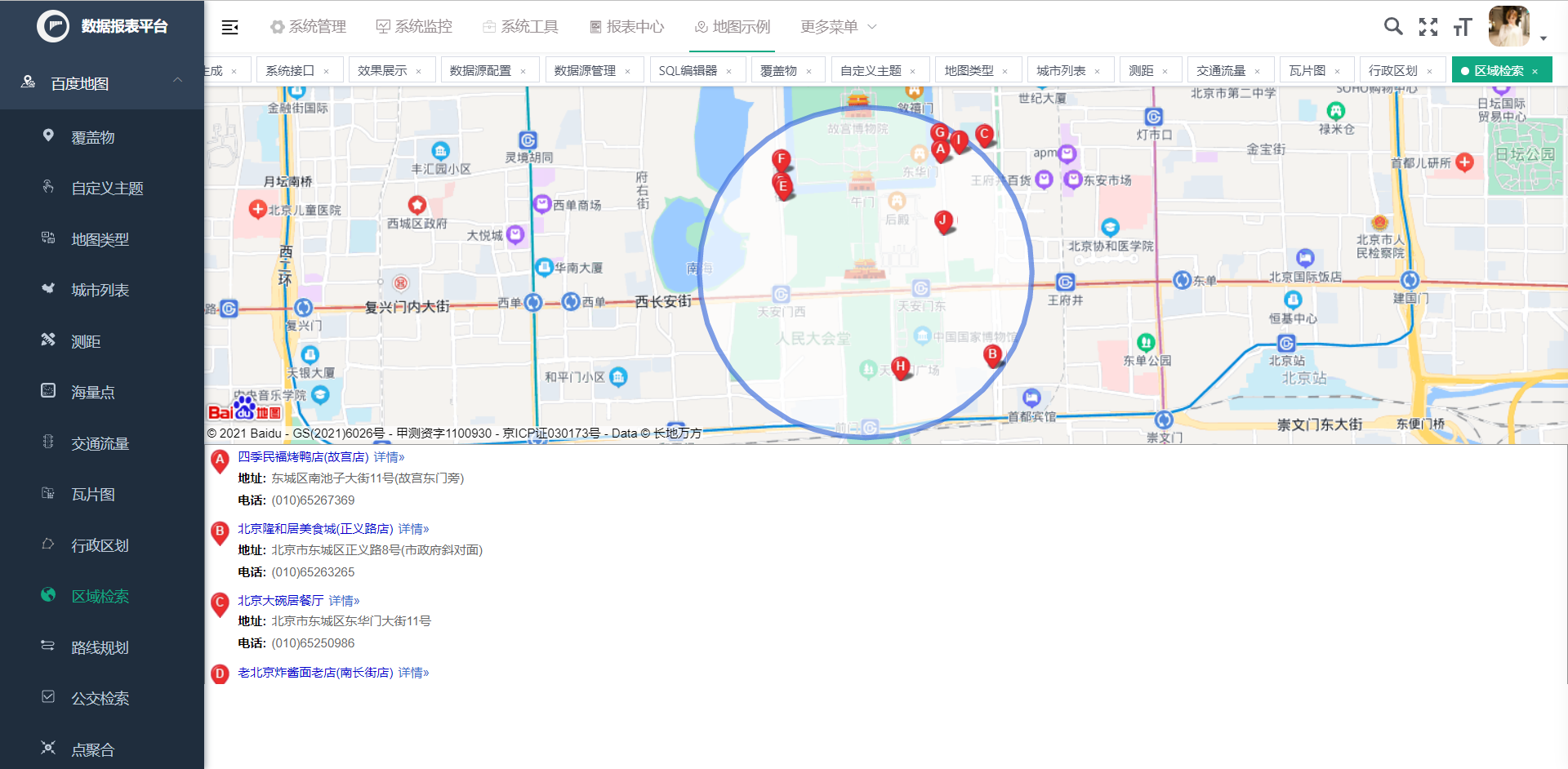Click map marker J near 后殿
Image resolution: width=1568 pixels, height=769 pixels.
(x=943, y=219)
